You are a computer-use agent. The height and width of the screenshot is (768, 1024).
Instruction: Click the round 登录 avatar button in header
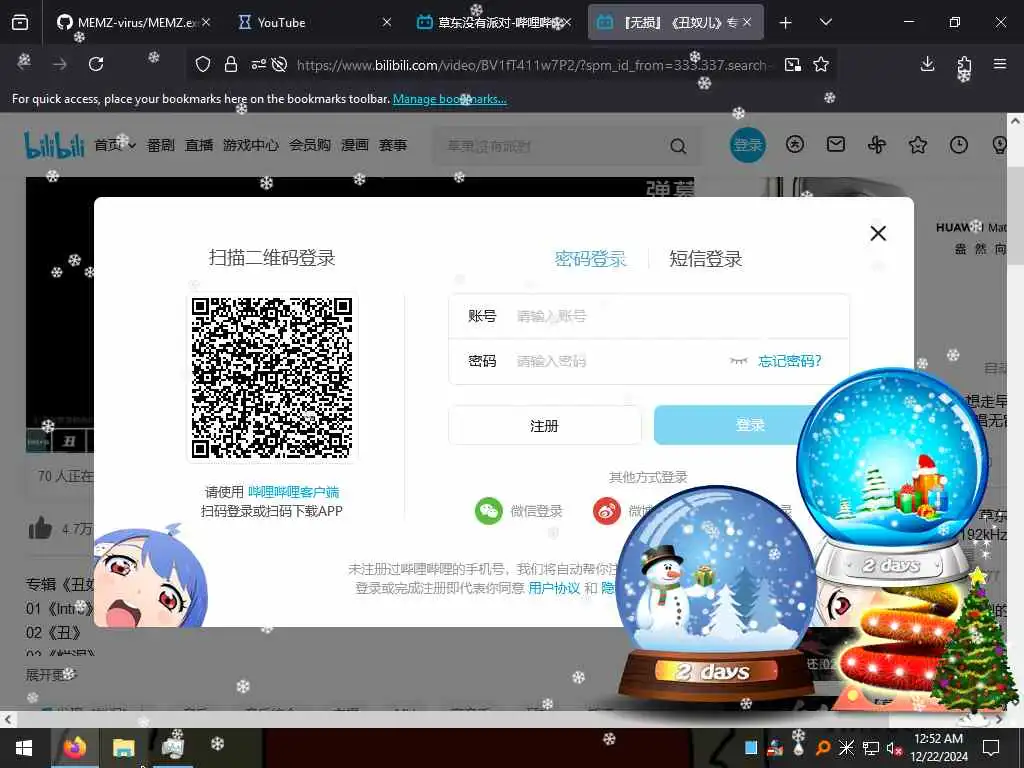coord(748,145)
